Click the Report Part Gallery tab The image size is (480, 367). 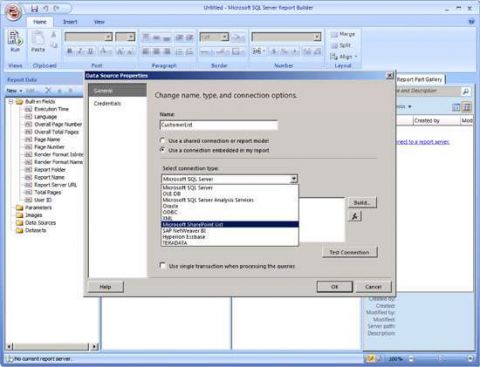420,79
